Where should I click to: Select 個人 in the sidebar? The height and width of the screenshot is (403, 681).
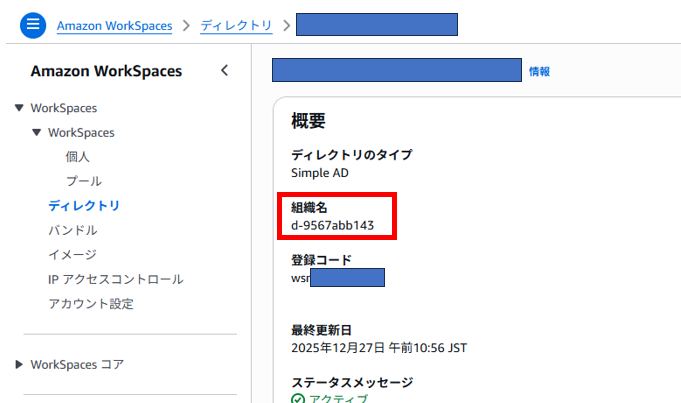coord(78,157)
